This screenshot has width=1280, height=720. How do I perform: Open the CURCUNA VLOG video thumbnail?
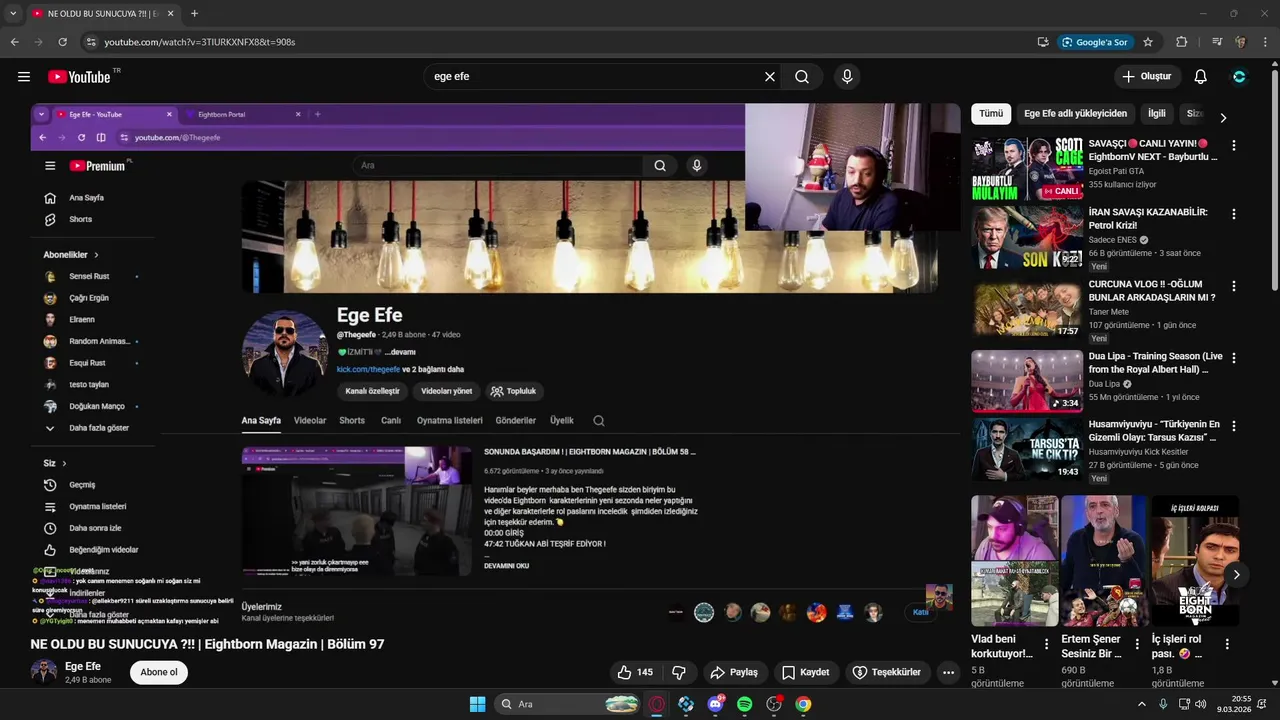(1027, 309)
